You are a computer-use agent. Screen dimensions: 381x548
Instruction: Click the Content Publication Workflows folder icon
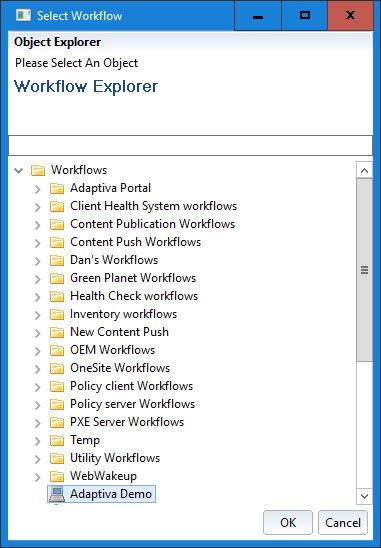[x=57, y=224]
